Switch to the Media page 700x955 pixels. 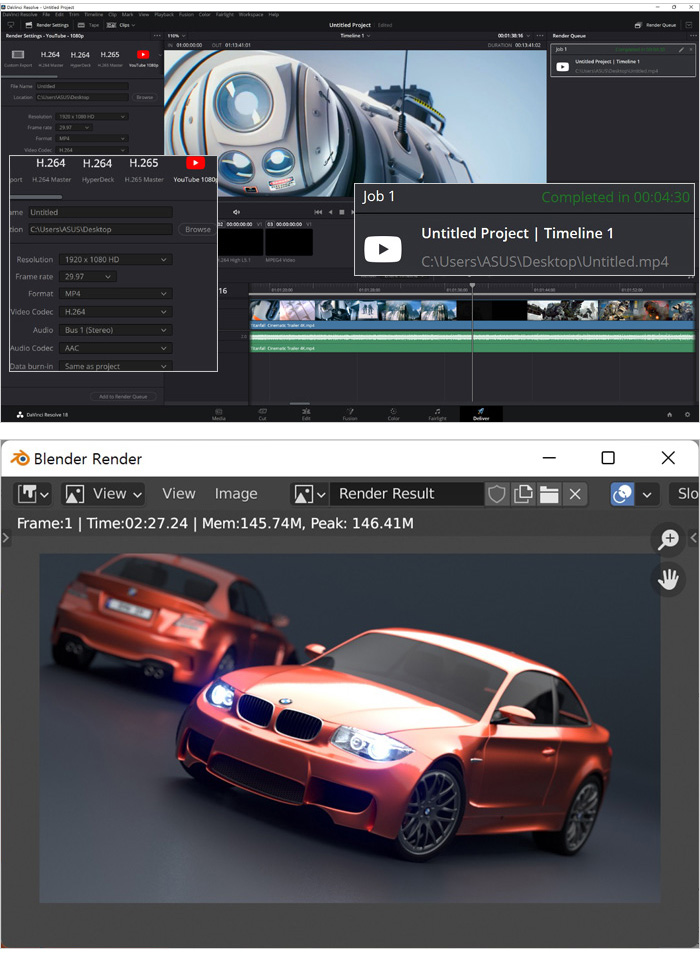tap(219, 414)
